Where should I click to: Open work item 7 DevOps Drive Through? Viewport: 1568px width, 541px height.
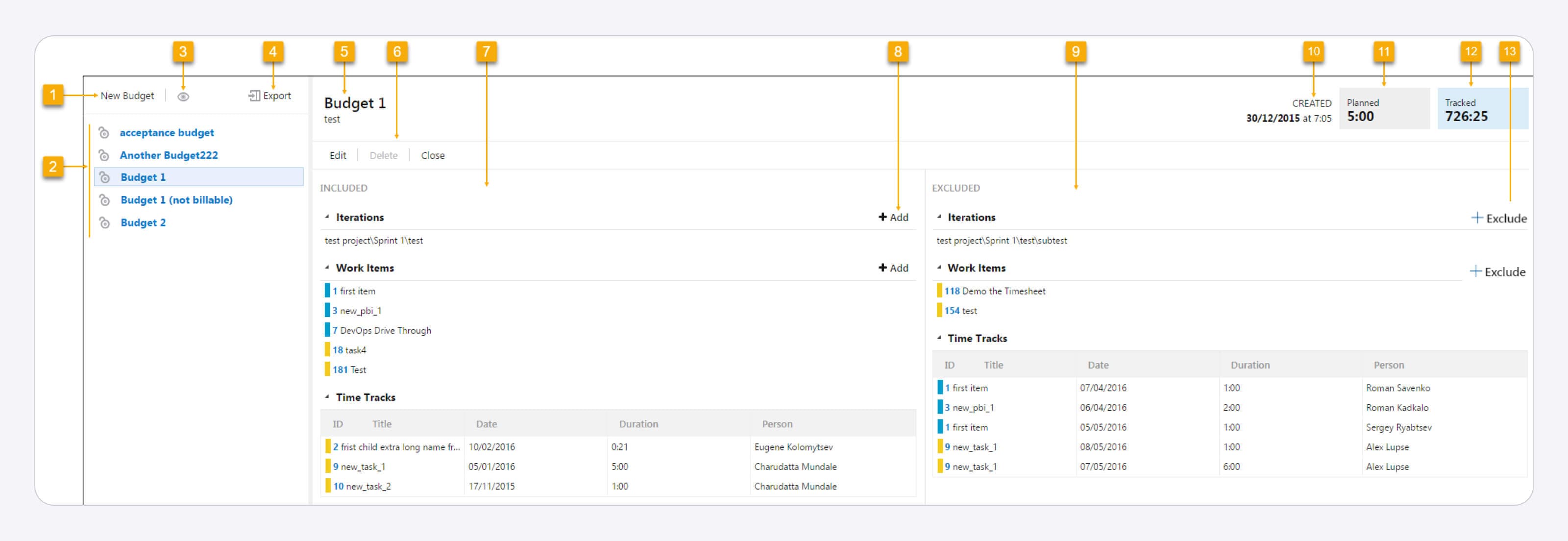(382, 330)
